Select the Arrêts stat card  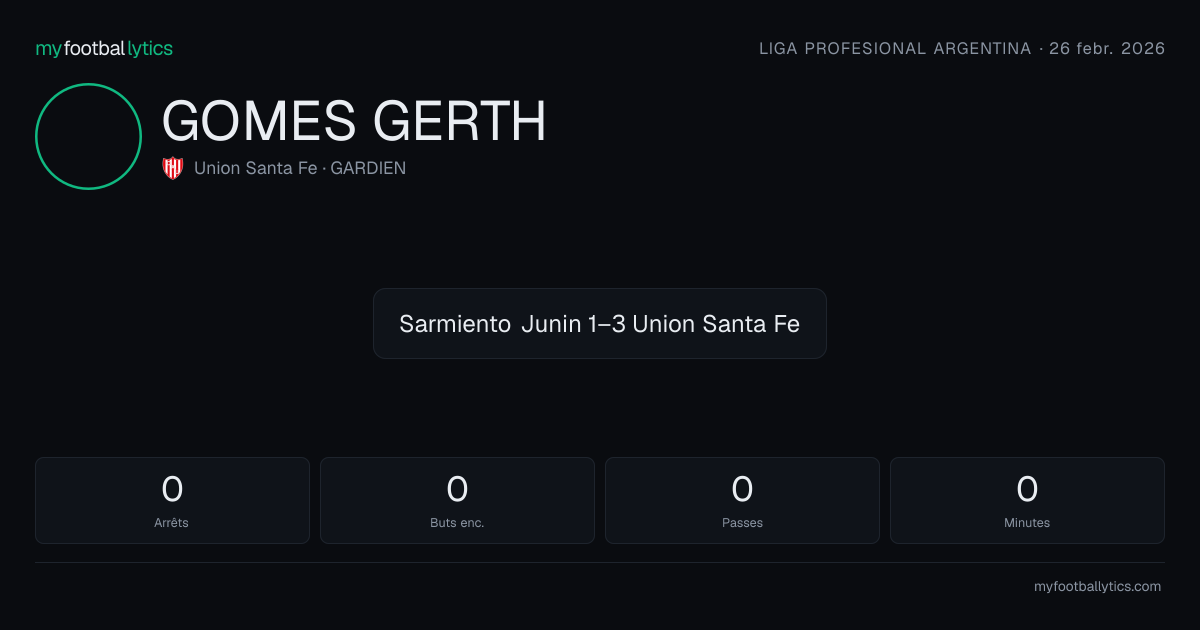(x=172, y=500)
